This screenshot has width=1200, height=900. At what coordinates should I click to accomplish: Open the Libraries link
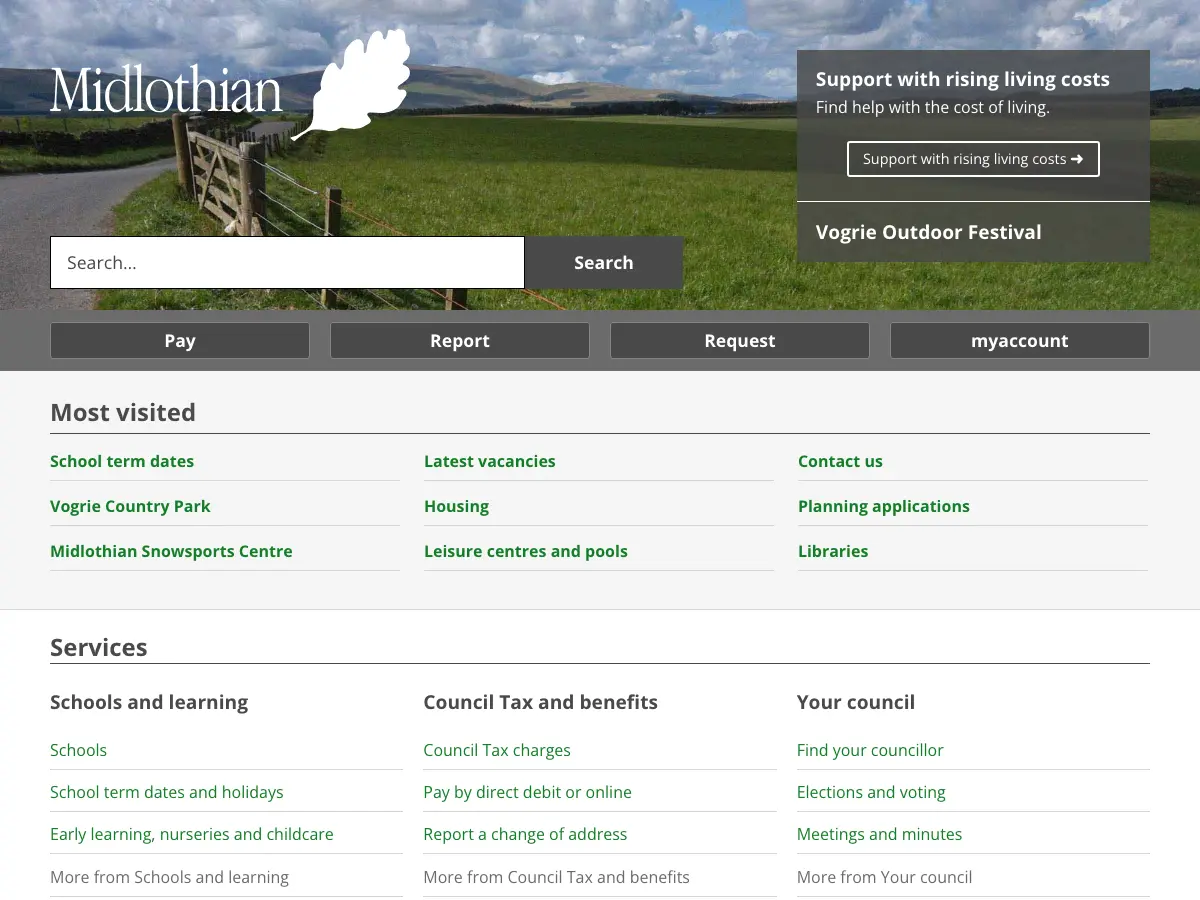(x=833, y=551)
